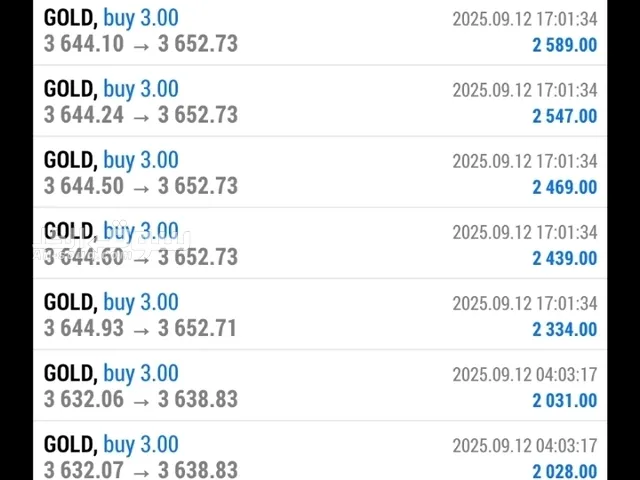Image resolution: width=640 pixels, height=480 pixels.
Task: Tap the 2 469.00 profit figure
Action: 564,187
